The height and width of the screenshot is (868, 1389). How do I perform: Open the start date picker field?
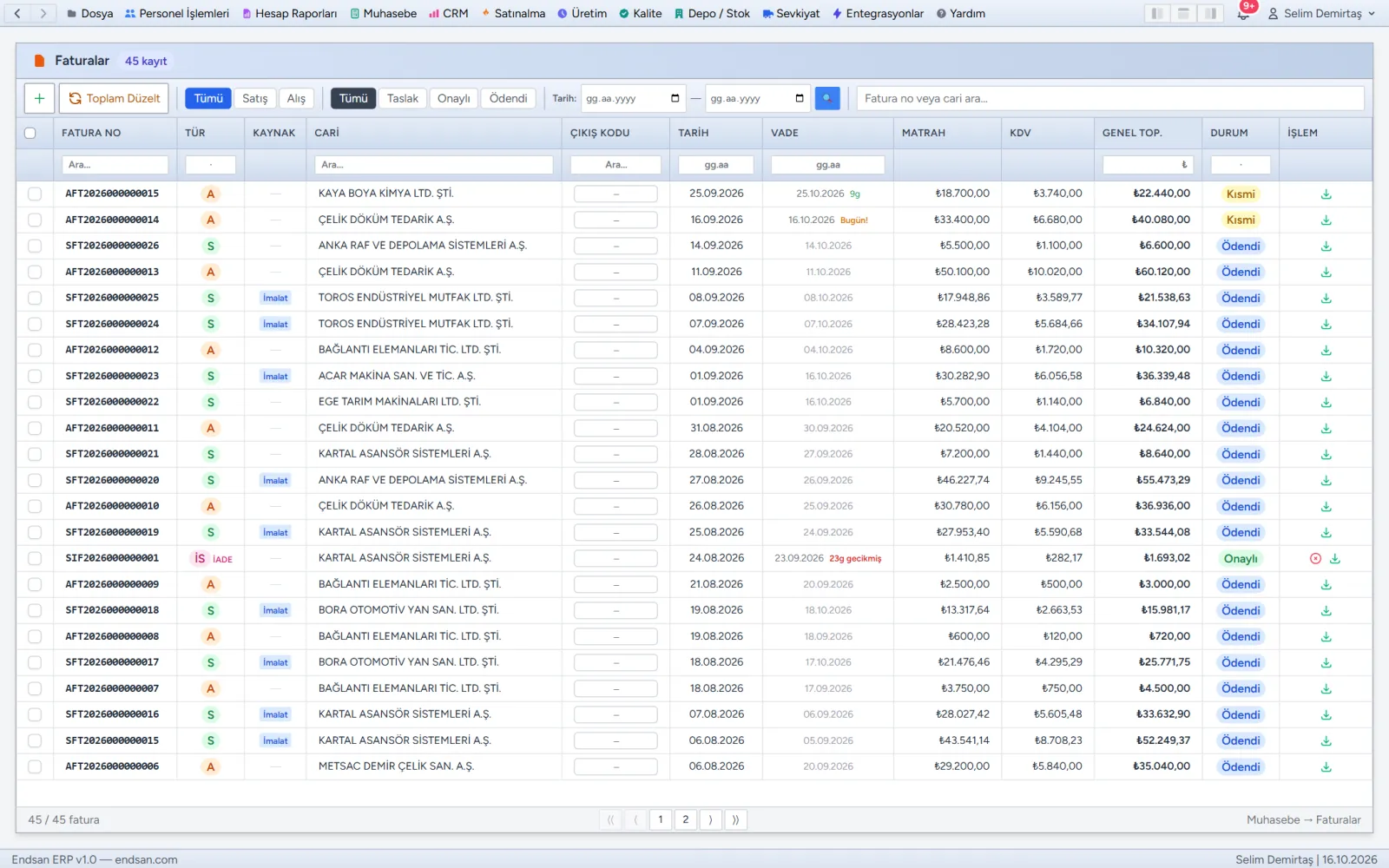tap(633, 98)
